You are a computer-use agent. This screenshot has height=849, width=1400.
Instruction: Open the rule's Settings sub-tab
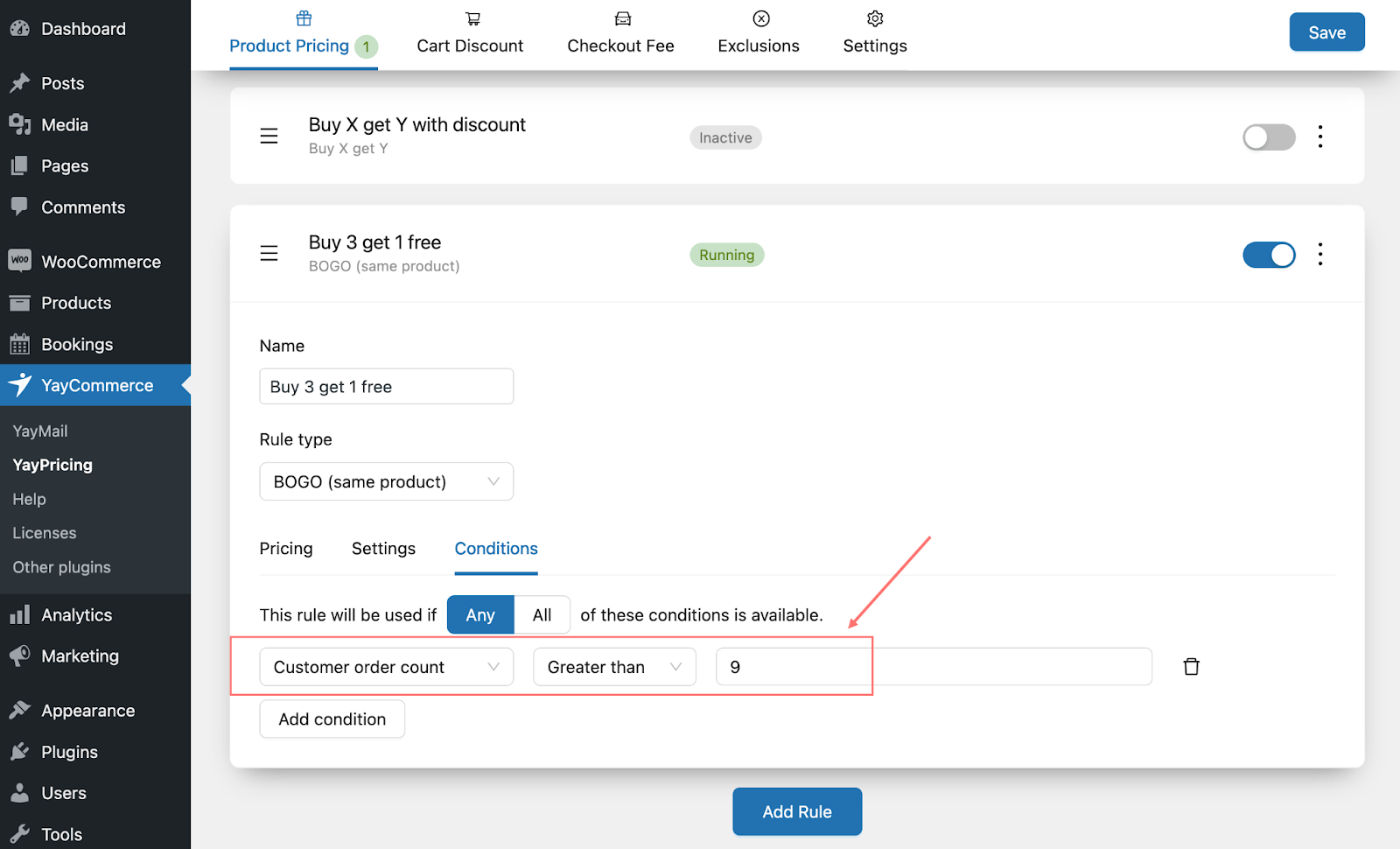383,549
